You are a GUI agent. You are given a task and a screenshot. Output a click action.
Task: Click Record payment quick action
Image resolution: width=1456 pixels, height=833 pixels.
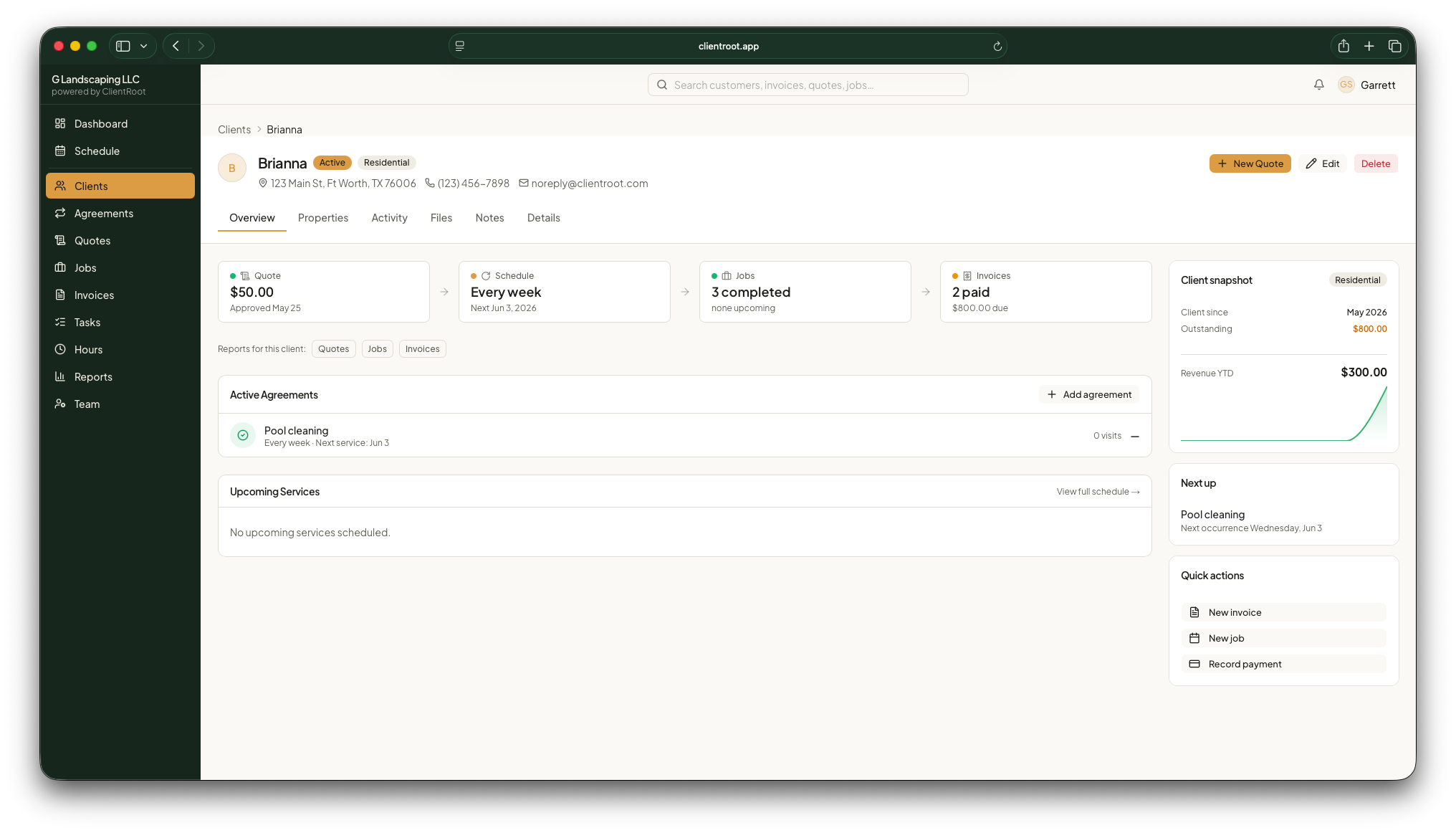(1283, 664)
